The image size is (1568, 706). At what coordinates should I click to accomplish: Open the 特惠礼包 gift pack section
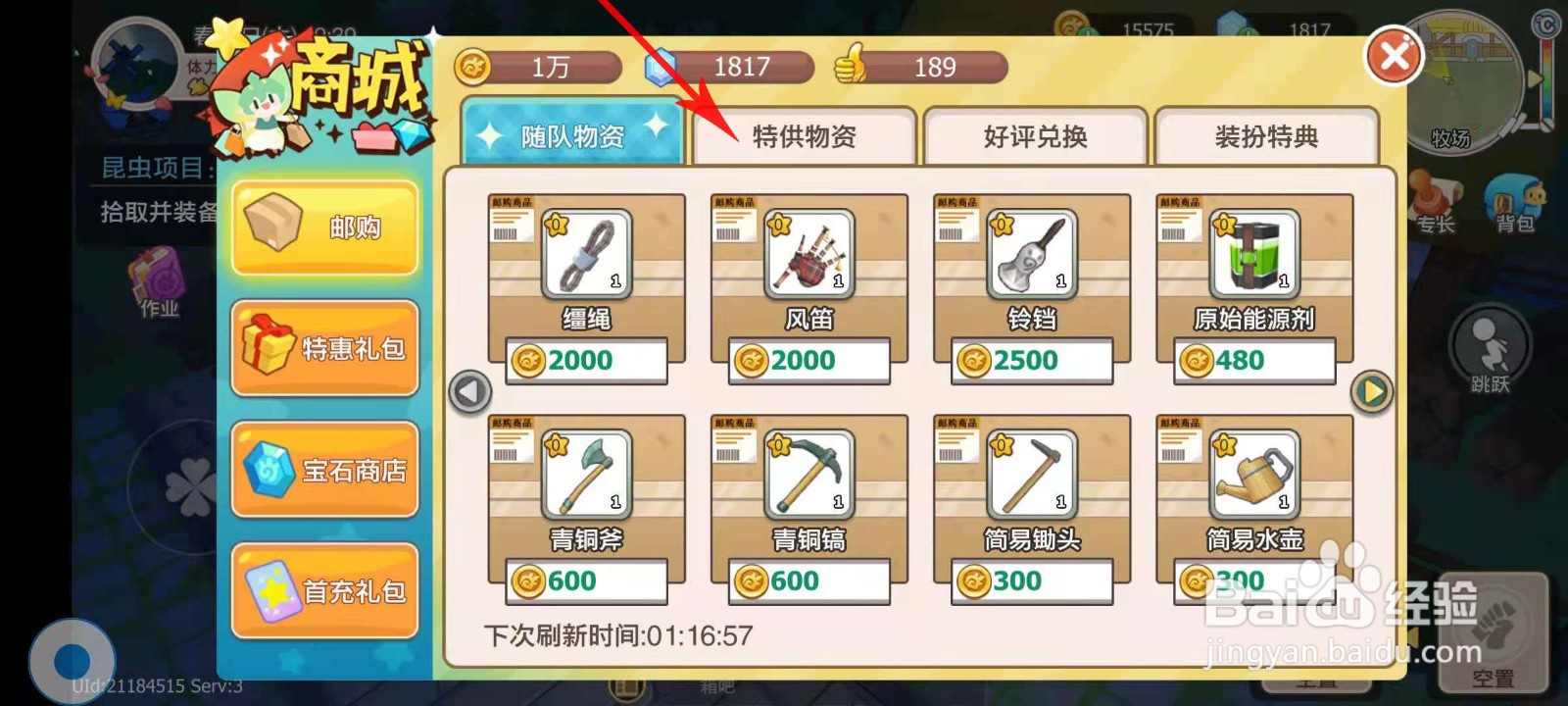coord(325,348)
